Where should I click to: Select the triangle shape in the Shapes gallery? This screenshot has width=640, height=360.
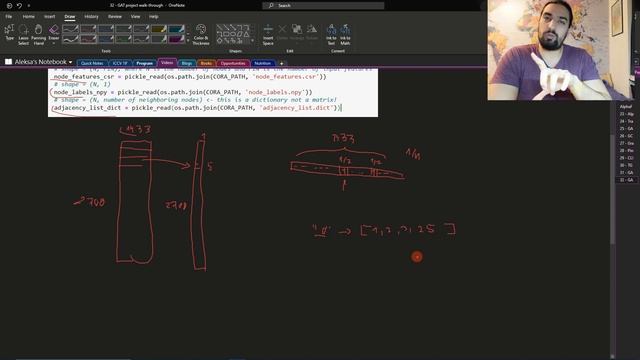247,34
